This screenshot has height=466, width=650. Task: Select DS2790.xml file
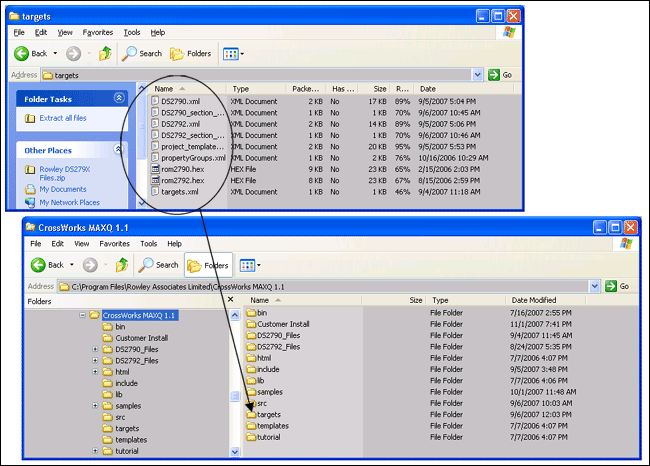pos(181,101)
